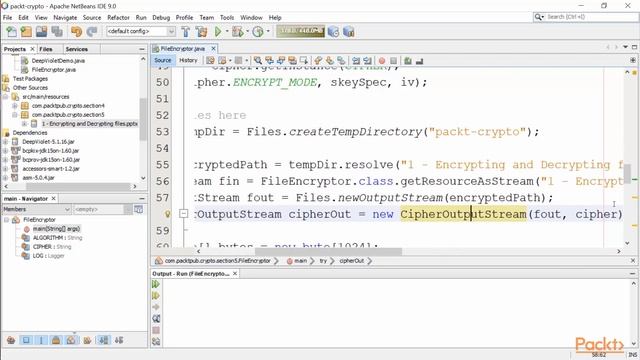Viewport: 640px width, 360px height.
Task: Toggle bookmark in editor toolbar
Action: 341,60
